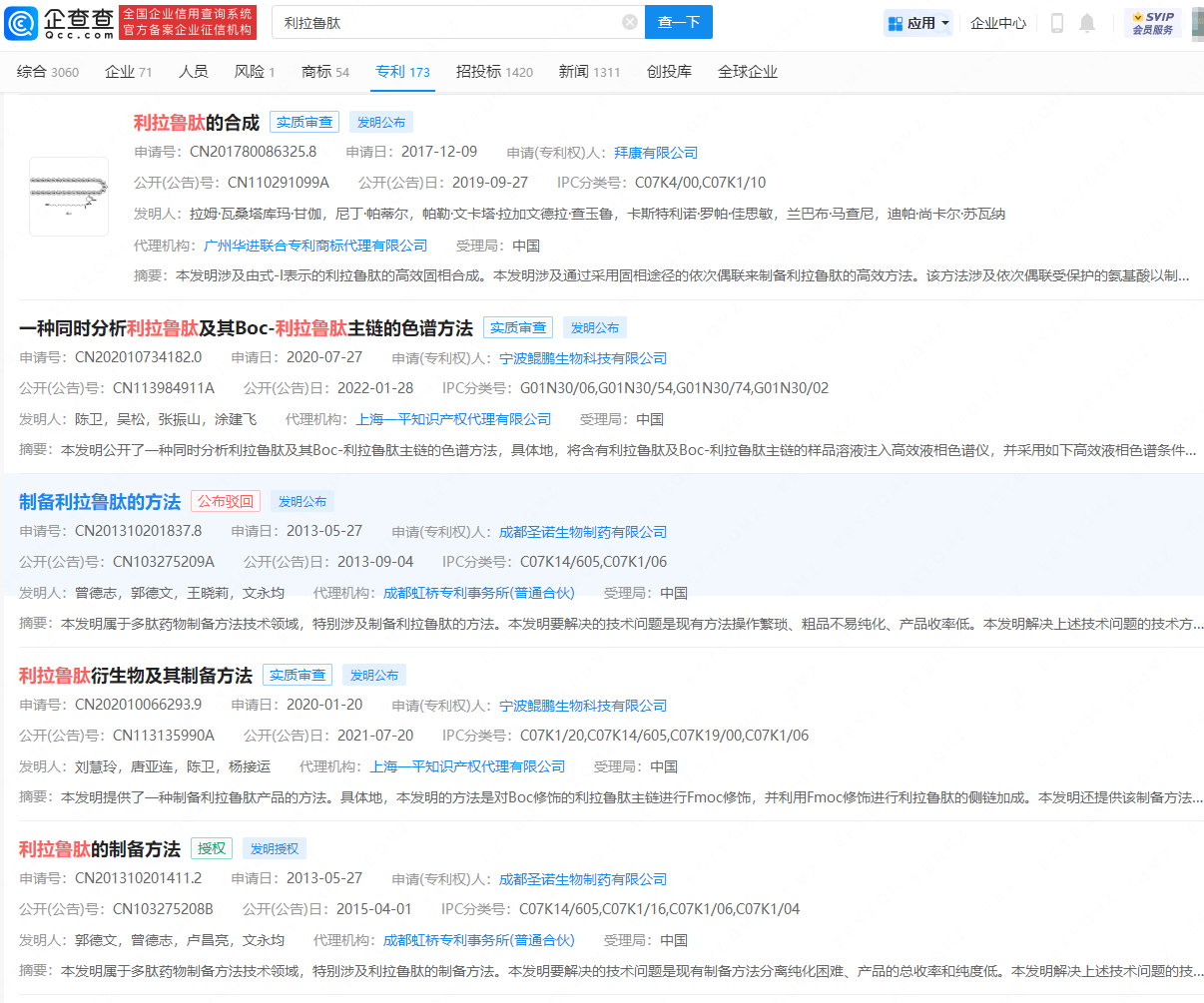Click 发明公布 tag beside 制备利拉鲁肽的方法
The image size is (1204, 1003).
pyautogui.click(x=302, y=502)
